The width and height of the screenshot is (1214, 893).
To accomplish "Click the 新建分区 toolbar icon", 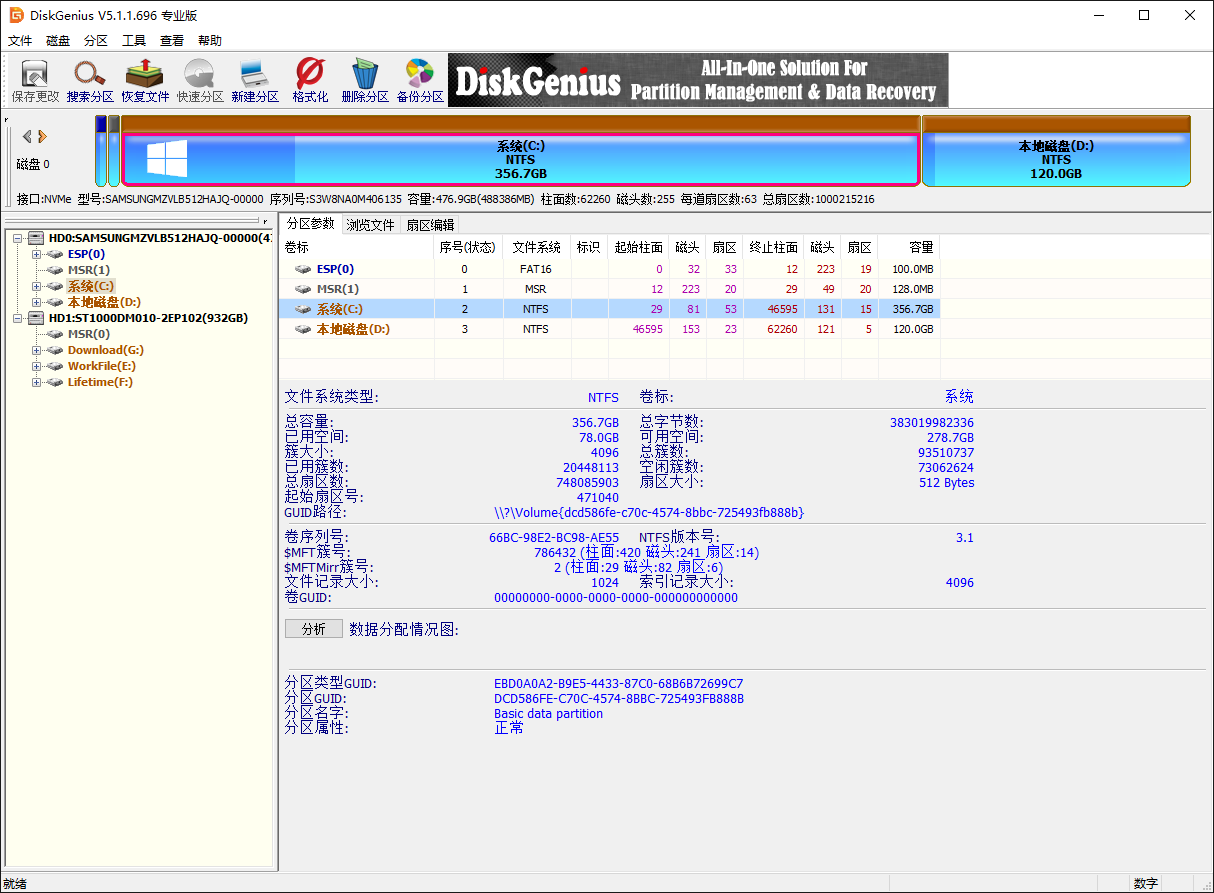I will 255,81.
